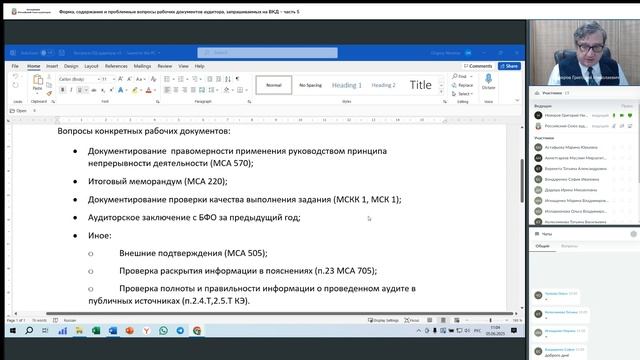Toggle Subscript formatting
Screen dimensions: 640x360
click(x=103, y=90)
